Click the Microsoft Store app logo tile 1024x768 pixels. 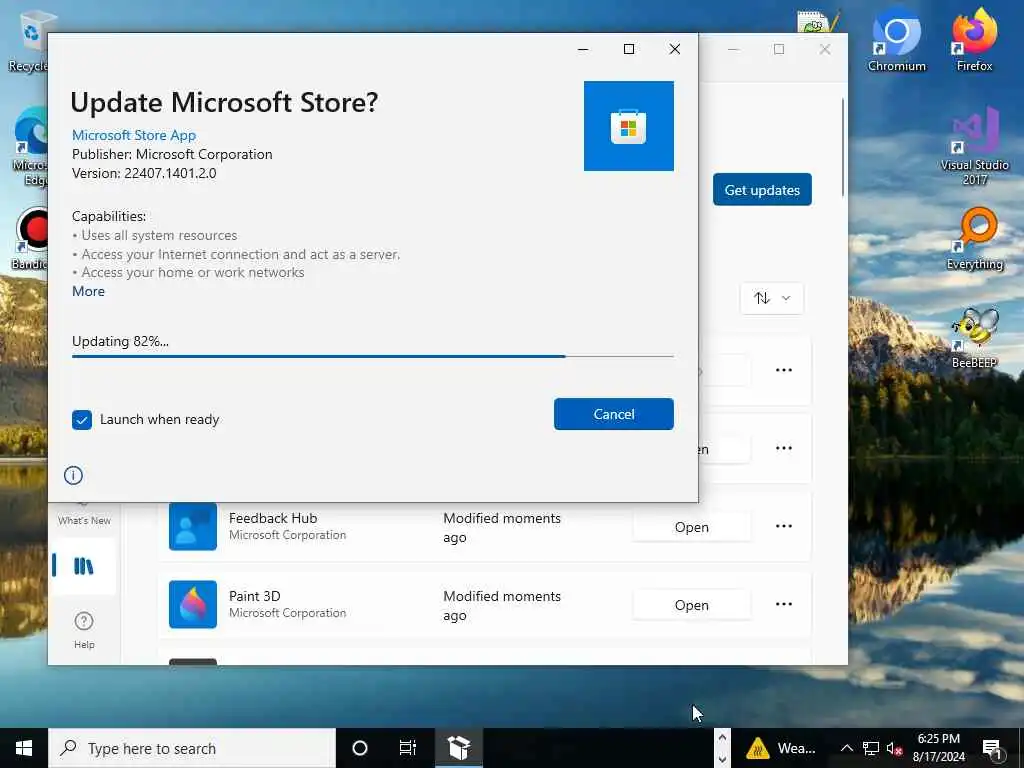[628, 126]
